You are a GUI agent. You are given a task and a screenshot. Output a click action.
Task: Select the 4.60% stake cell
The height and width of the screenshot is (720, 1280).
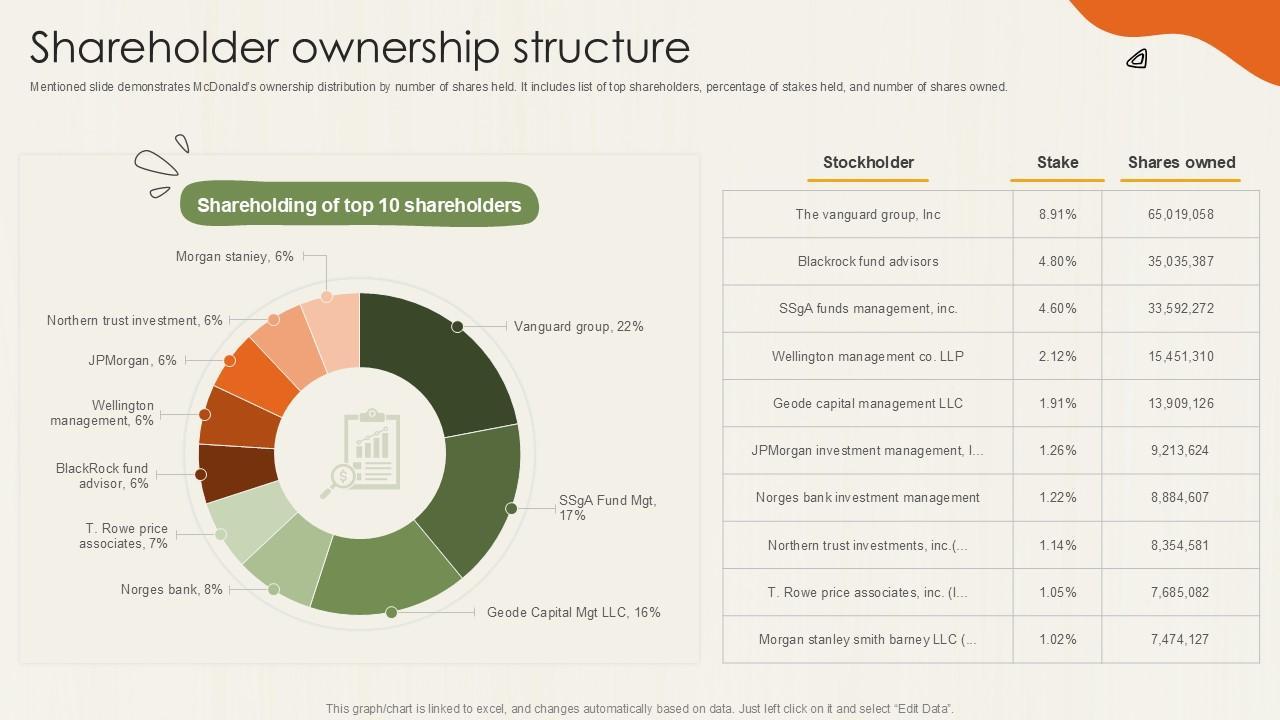[x=1057, y=308]
